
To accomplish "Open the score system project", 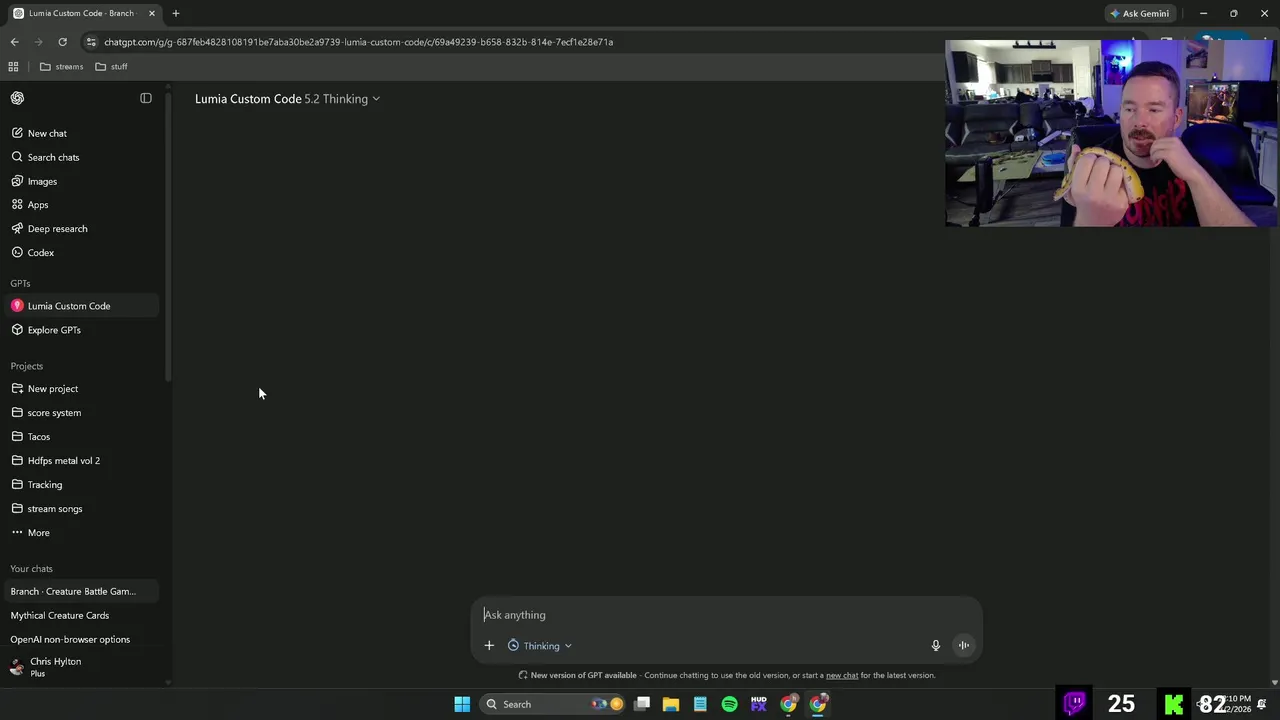I will tap(80, 413).
